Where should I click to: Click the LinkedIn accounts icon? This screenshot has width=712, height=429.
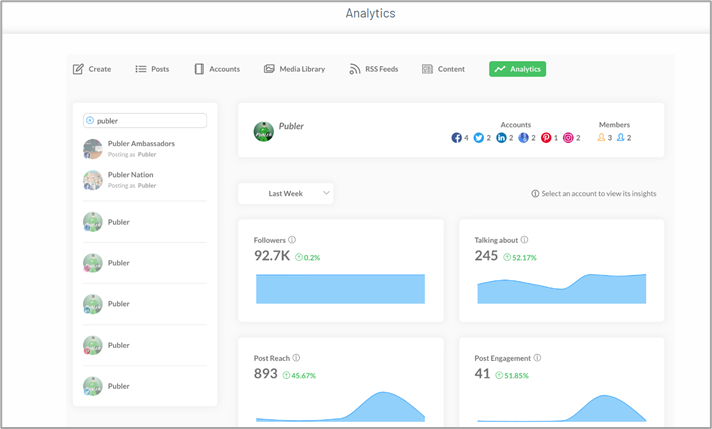click(501, 138)
